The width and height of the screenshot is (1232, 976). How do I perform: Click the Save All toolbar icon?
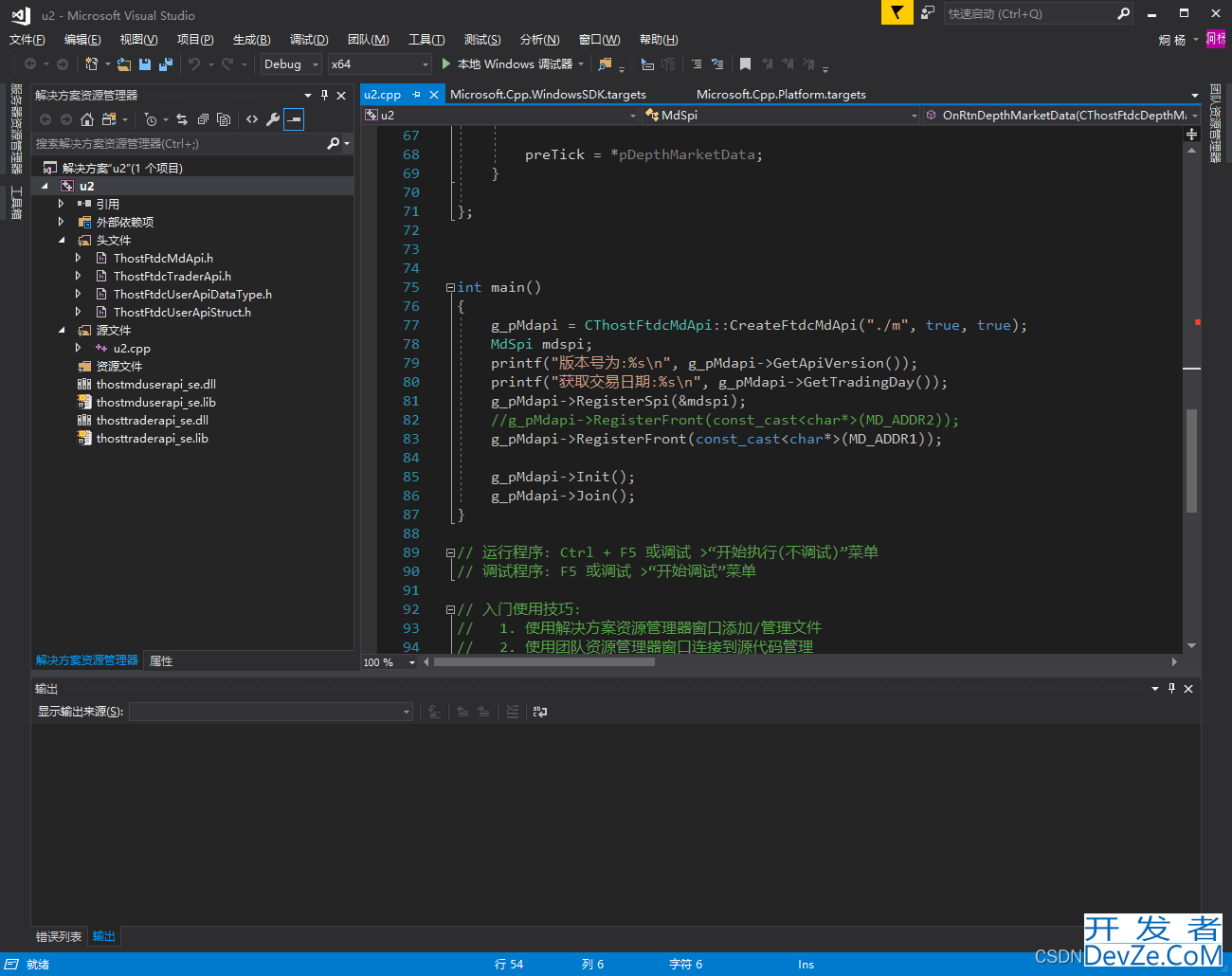click(165, 63)
